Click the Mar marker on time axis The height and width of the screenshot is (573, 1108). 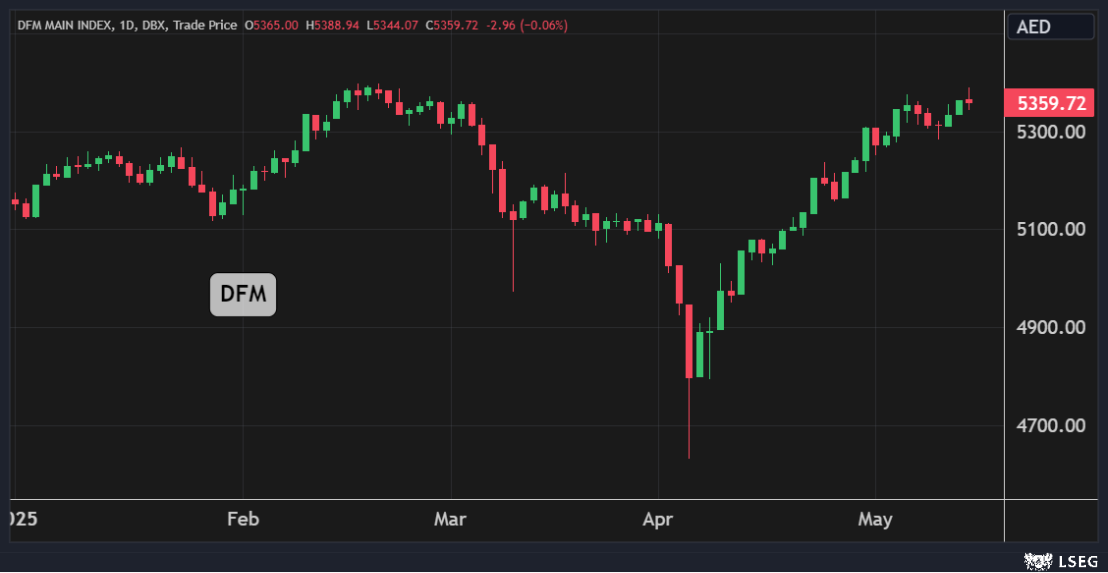click(451, 519)
